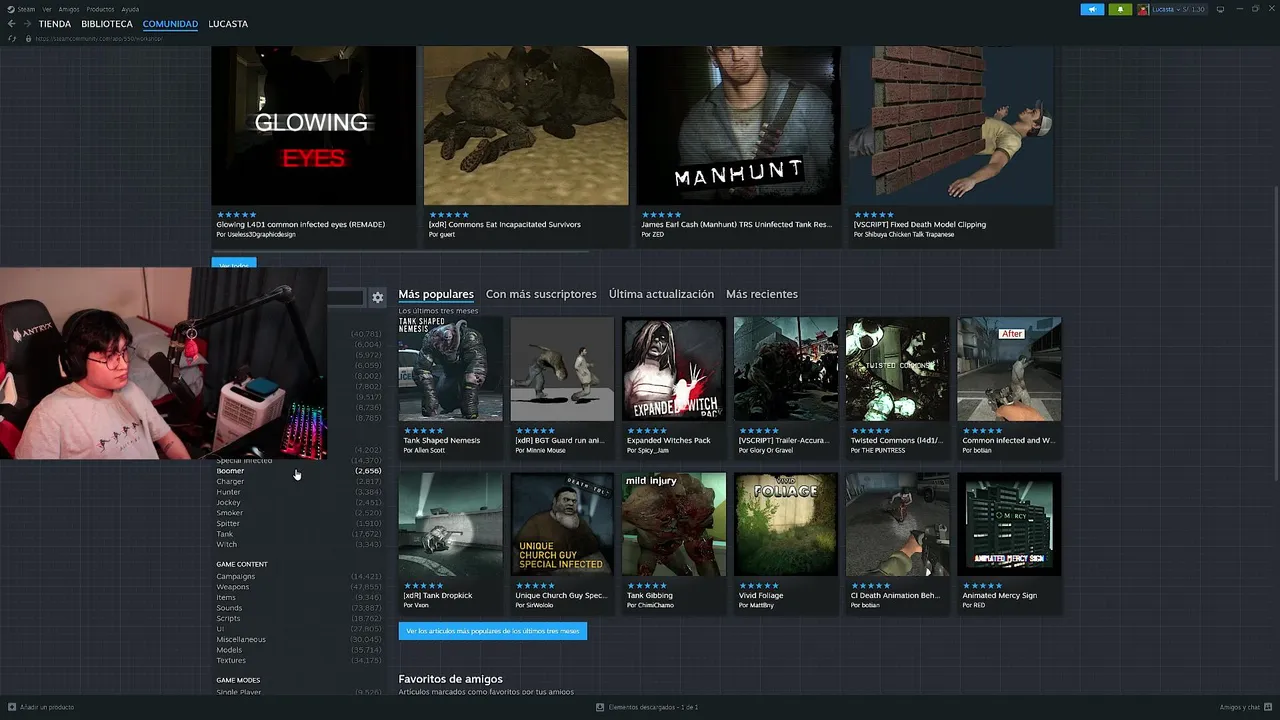Open the workshop search settings gear
The width and height of the screenshot is (1280, 720).
click(377, 297)
